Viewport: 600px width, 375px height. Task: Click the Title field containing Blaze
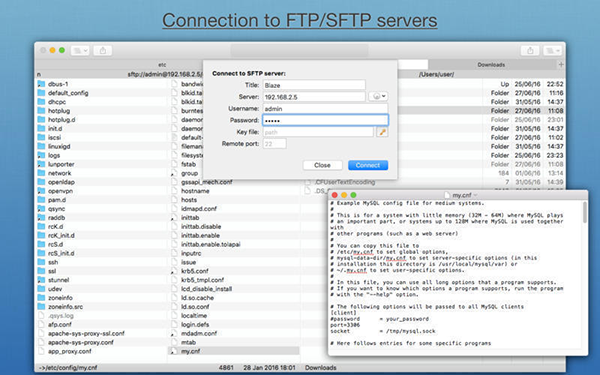(x=314, y=85)
